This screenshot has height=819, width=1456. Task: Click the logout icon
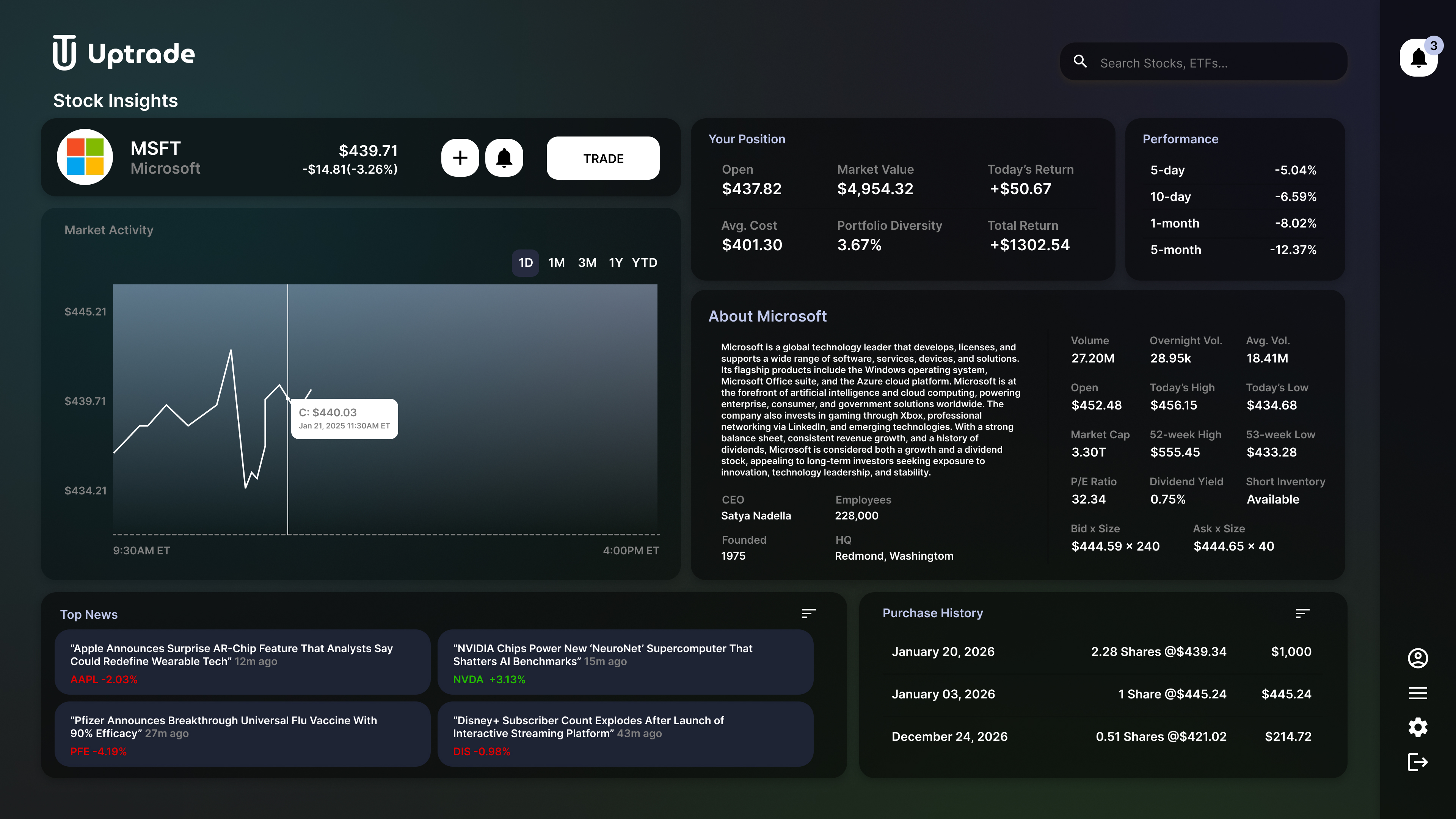1418,762
